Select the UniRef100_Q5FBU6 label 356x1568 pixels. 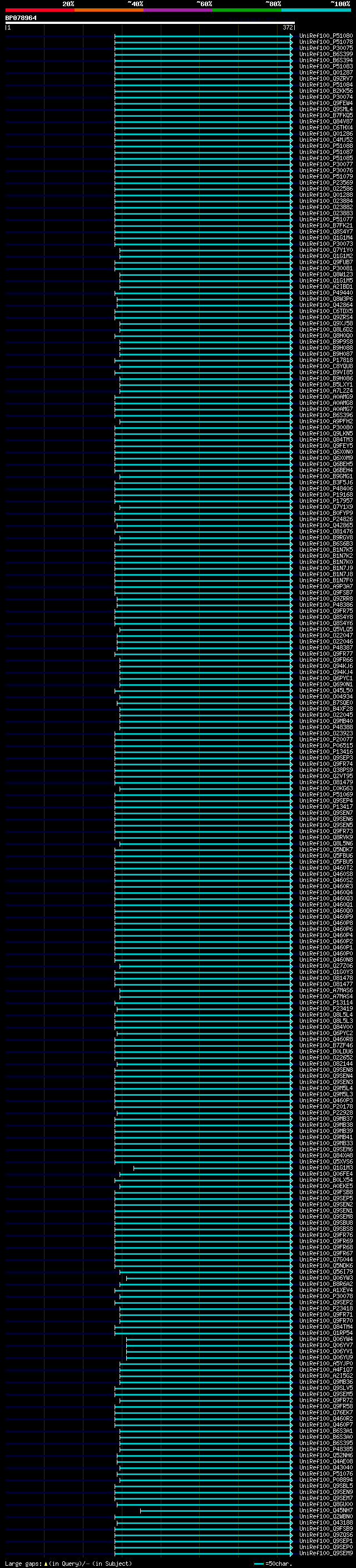pos(326,855)
